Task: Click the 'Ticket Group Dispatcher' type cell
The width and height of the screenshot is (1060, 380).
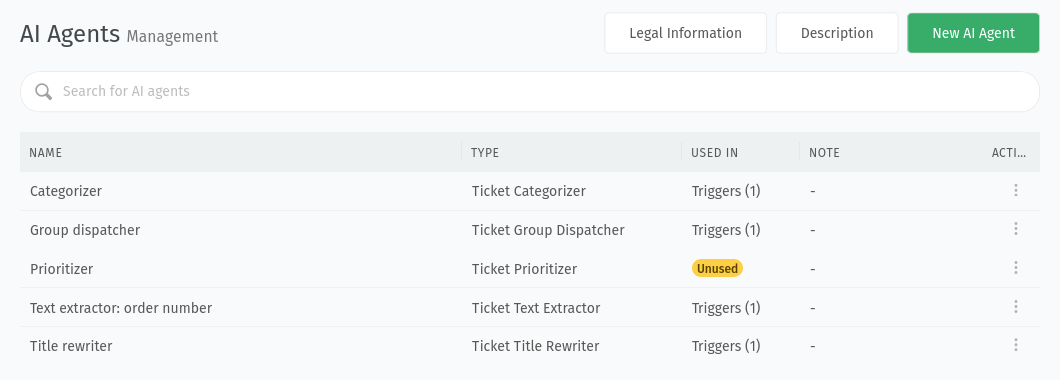Action: [x=548, y=230]
